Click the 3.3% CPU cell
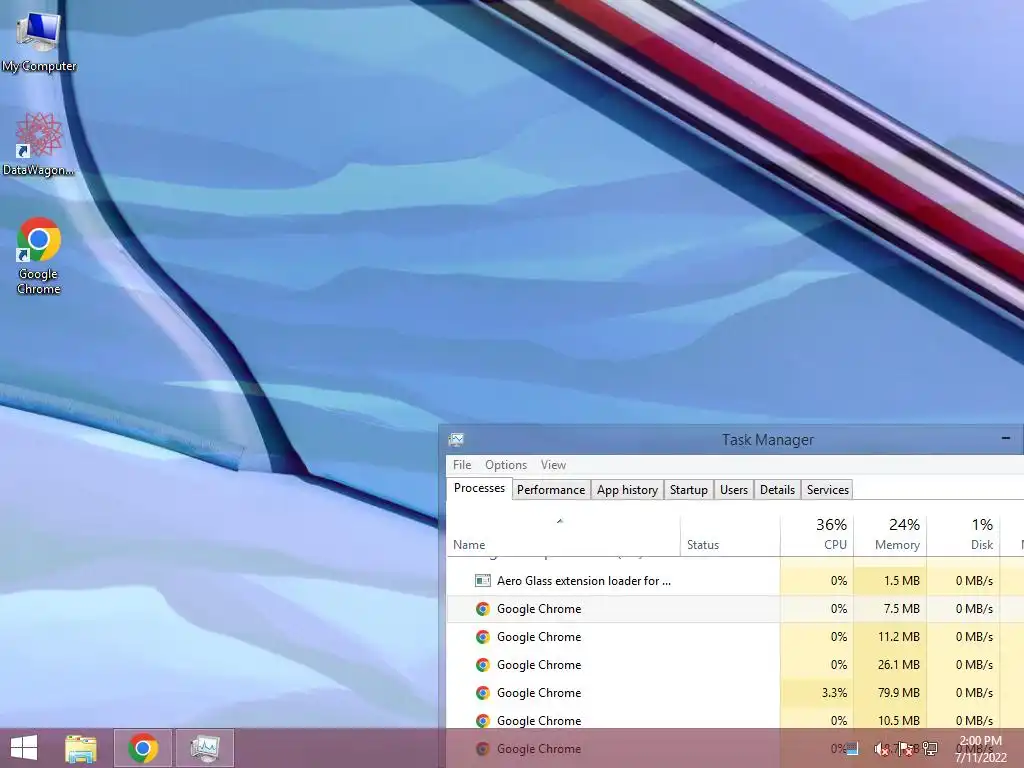This screenshot has width=1024, height=768. (817, 693)
